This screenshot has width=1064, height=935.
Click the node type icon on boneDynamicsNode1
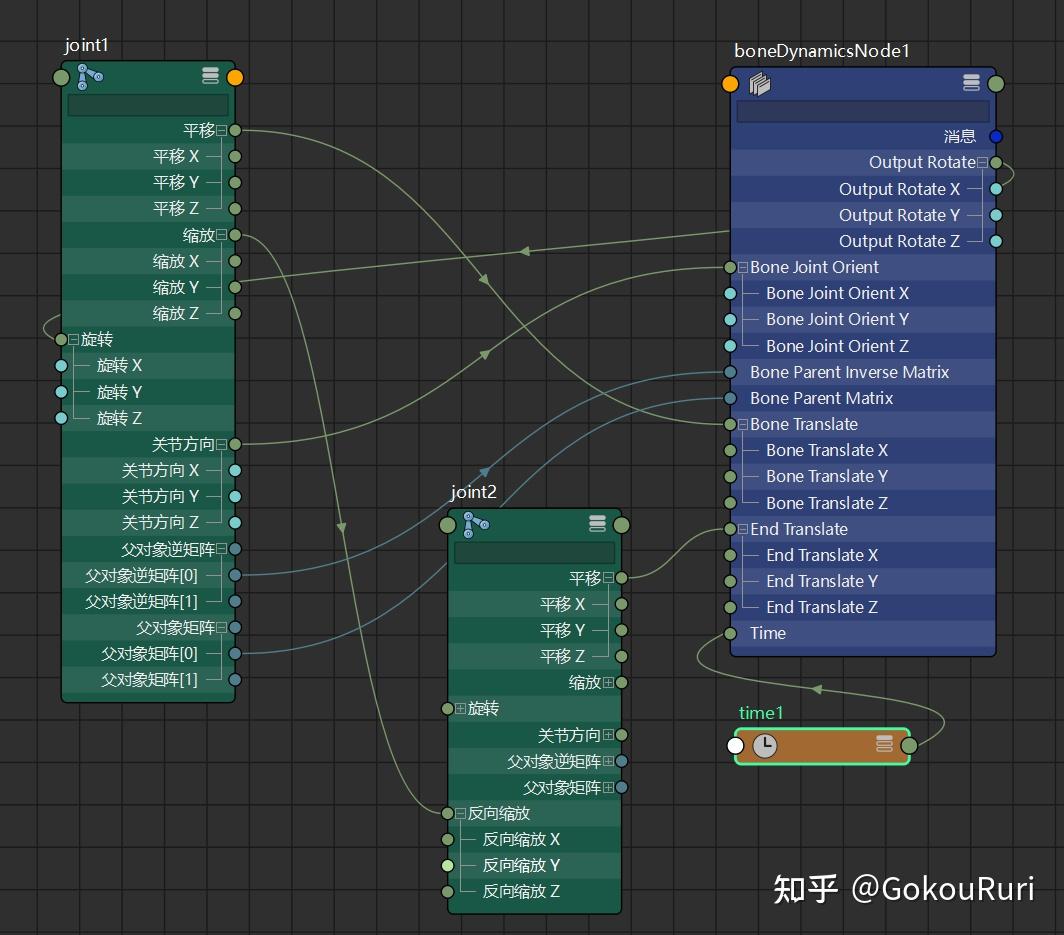(x=760, y=84)
